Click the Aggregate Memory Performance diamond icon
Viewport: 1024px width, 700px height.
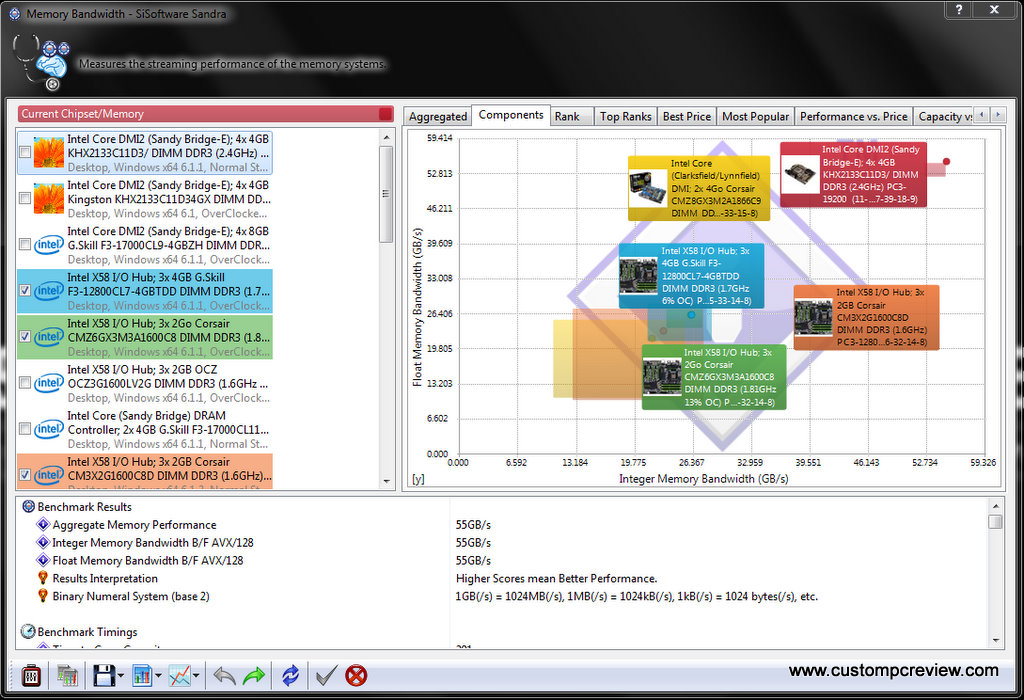(x=43, y=524)
